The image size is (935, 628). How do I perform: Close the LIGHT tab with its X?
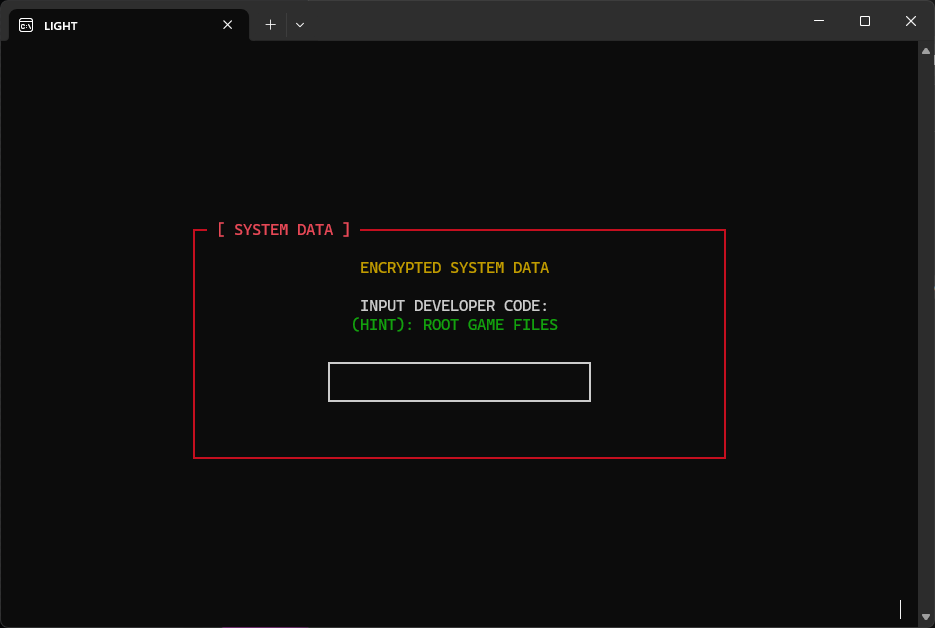tap(227, 25)
